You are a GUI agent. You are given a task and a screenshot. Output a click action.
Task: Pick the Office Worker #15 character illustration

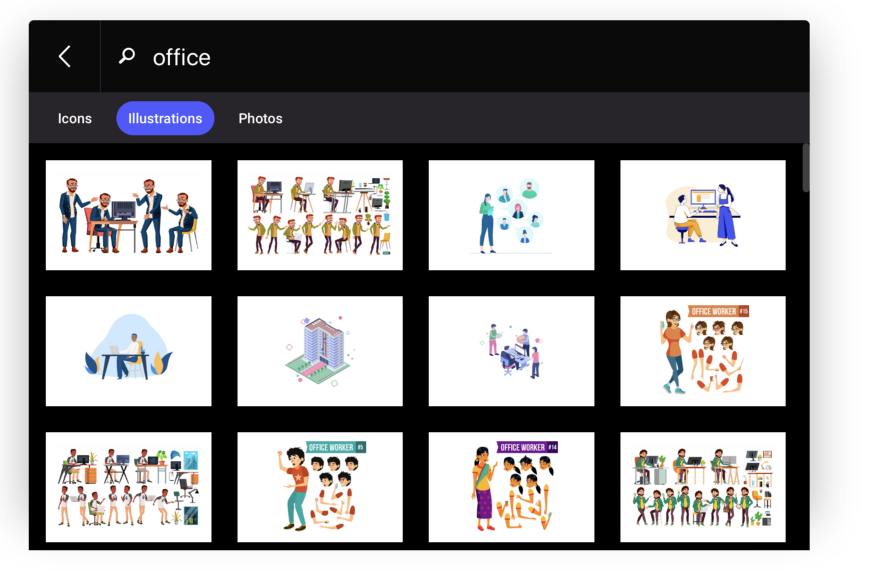click(703, 351)
